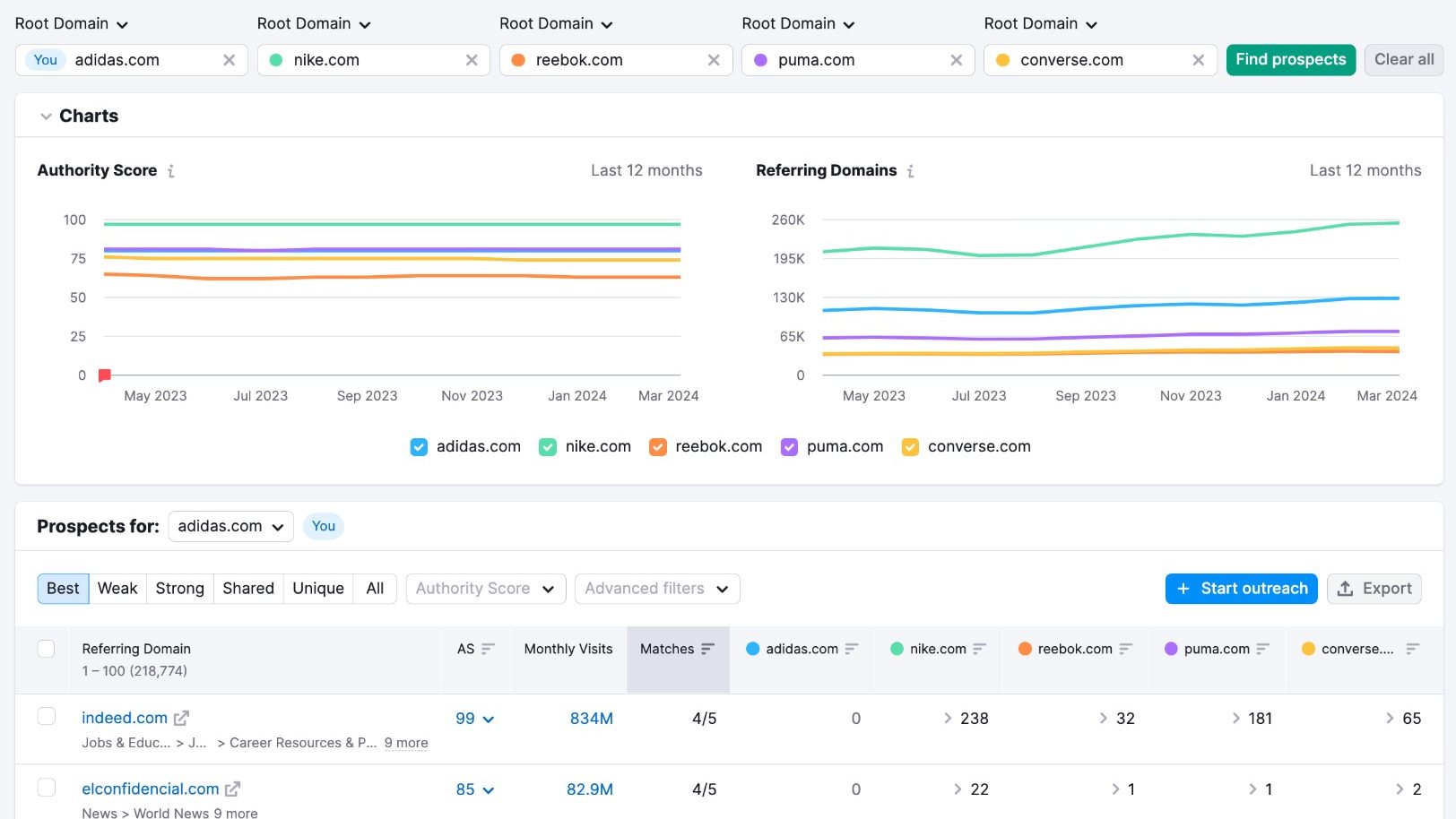Open the Authority Score filter dropdown

tap(486, 589)
